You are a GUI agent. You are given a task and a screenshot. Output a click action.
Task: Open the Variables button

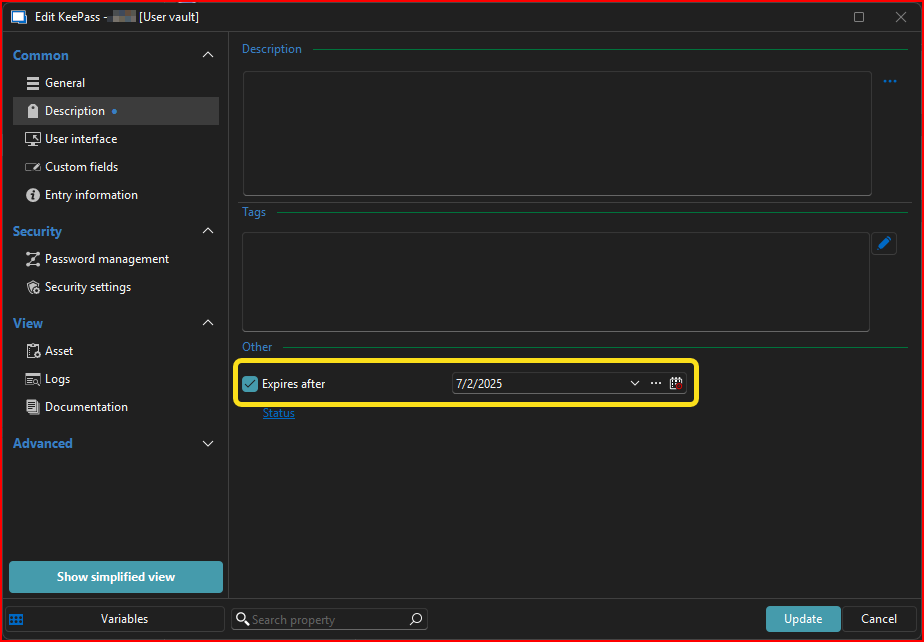[x=116, y=619]
